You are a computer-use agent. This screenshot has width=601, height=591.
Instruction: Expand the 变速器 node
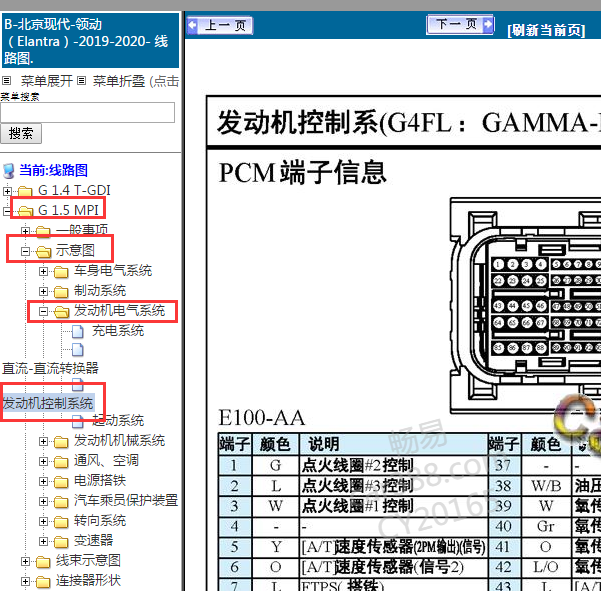[43, 541]
